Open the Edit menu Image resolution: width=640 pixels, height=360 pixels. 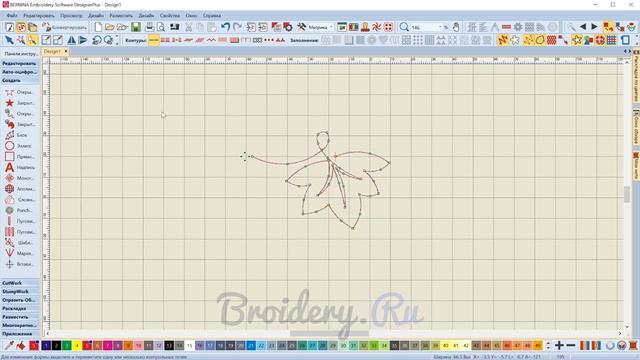click(39, 16)
